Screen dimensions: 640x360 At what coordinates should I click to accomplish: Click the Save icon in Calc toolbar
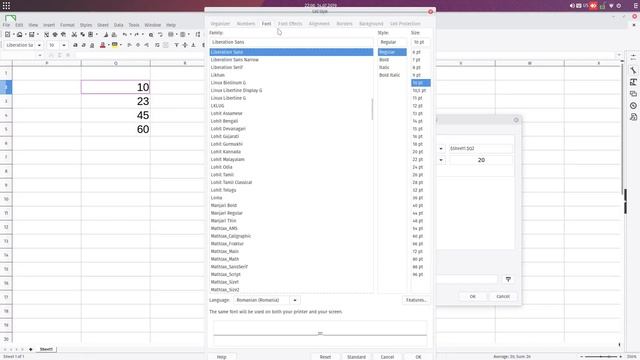(31, 35)
